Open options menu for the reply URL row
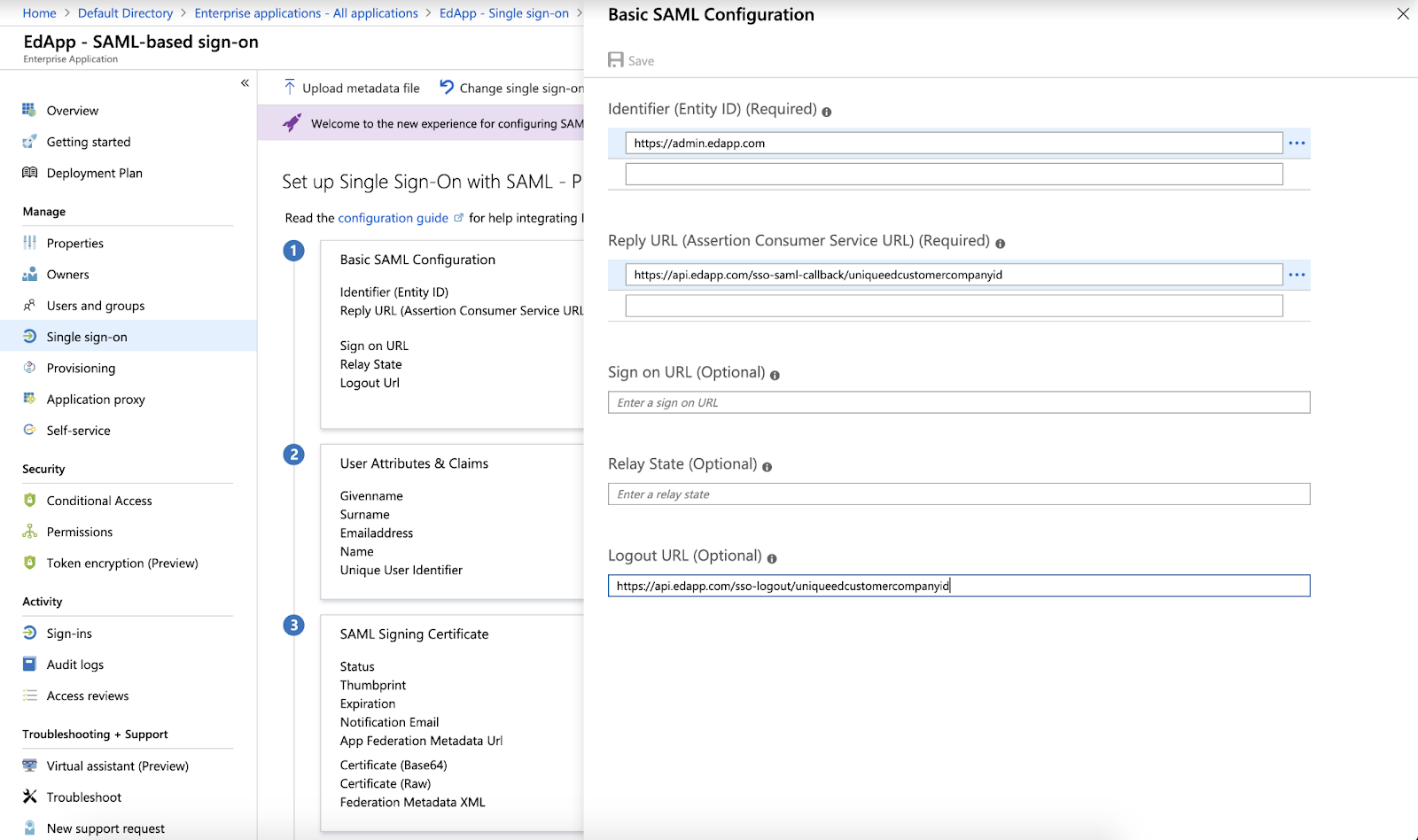 click(x=1297, y=275)
